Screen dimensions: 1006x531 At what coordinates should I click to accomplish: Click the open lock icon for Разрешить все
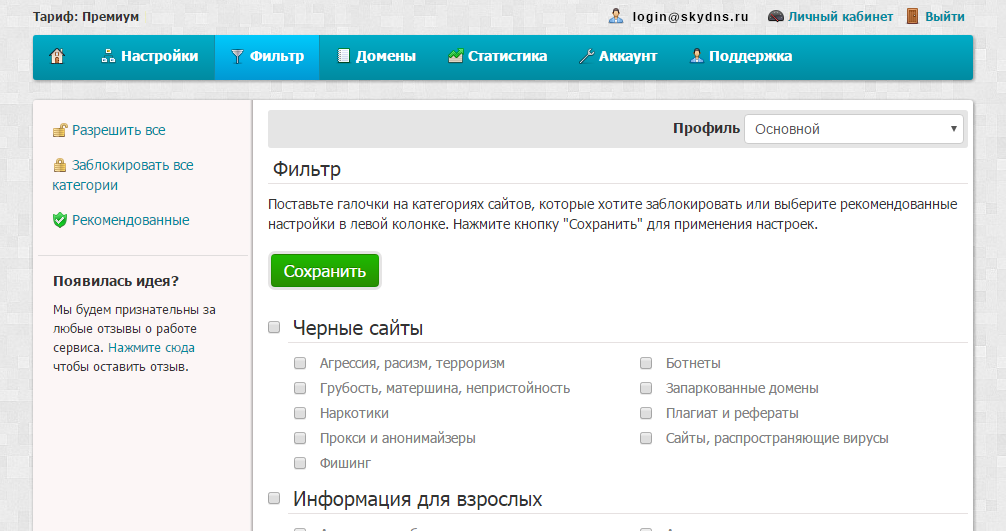[x=60, y=131]
